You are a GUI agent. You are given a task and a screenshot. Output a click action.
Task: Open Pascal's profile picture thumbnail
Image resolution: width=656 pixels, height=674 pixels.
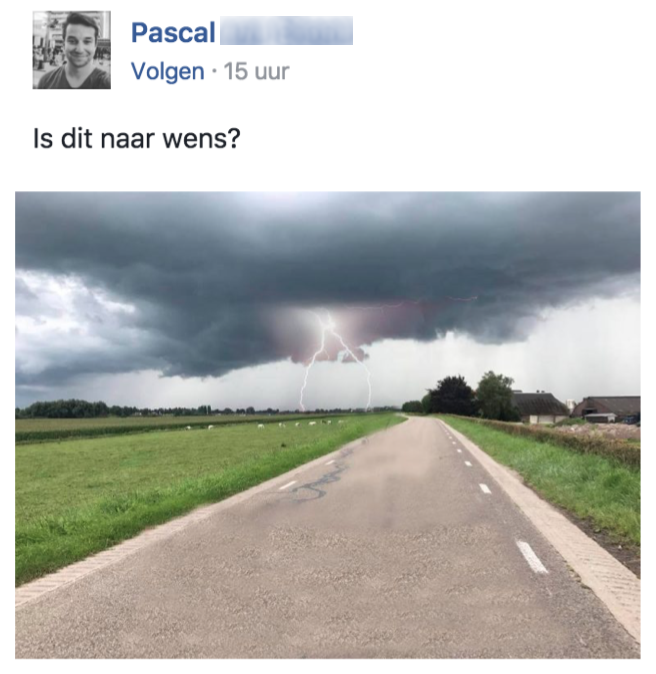click(71, 50)
